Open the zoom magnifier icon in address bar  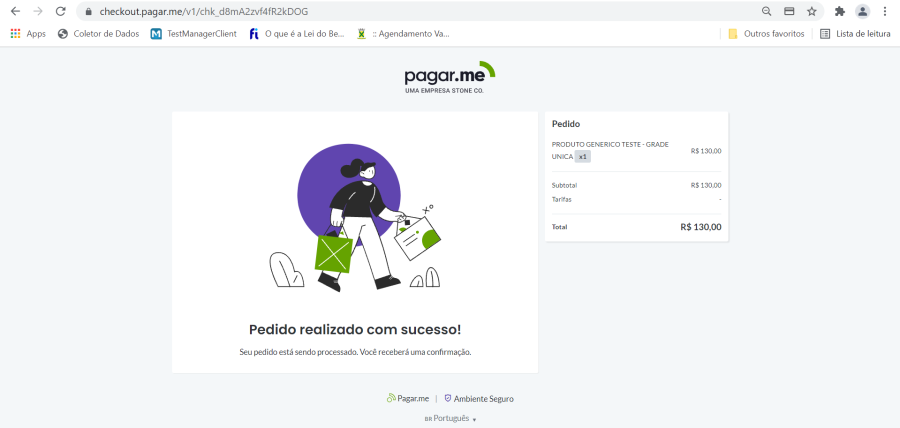pyautogui.click(x=766, y=11)
